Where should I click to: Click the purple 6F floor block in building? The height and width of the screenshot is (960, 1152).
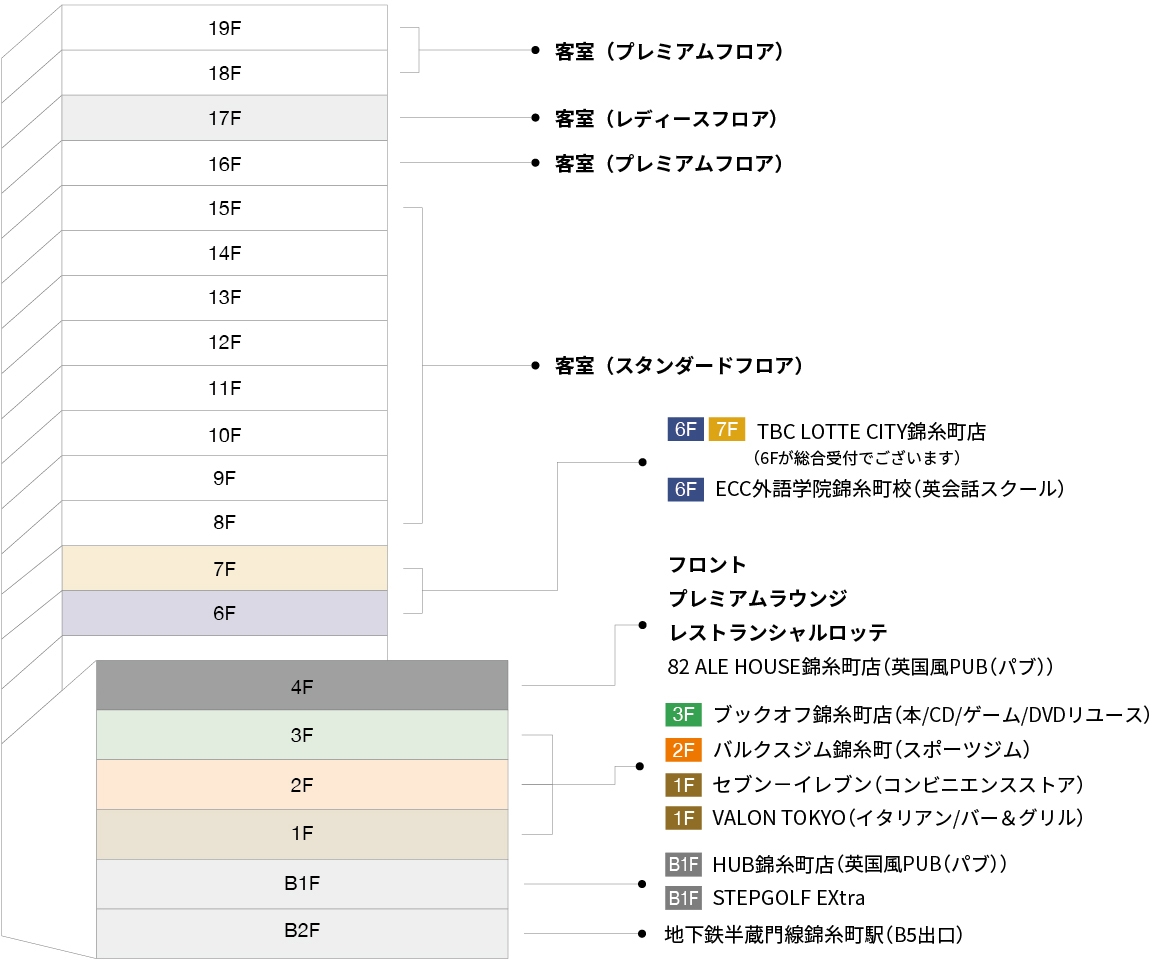coord(225,613)
